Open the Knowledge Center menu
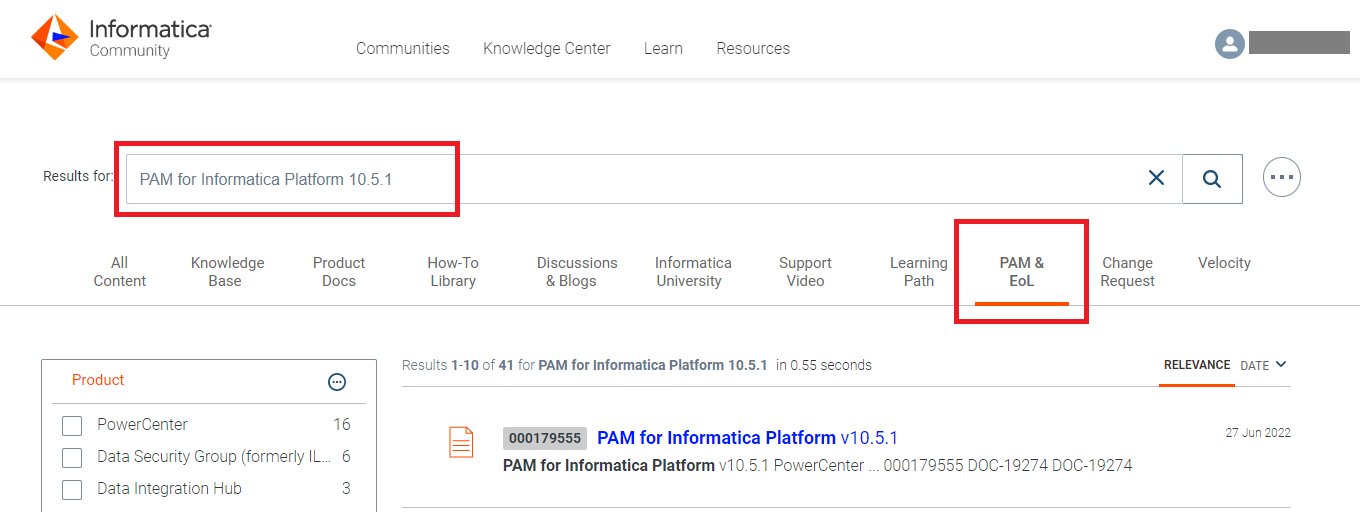Viewport: 1360px width, 512px height. coord(547,48)
